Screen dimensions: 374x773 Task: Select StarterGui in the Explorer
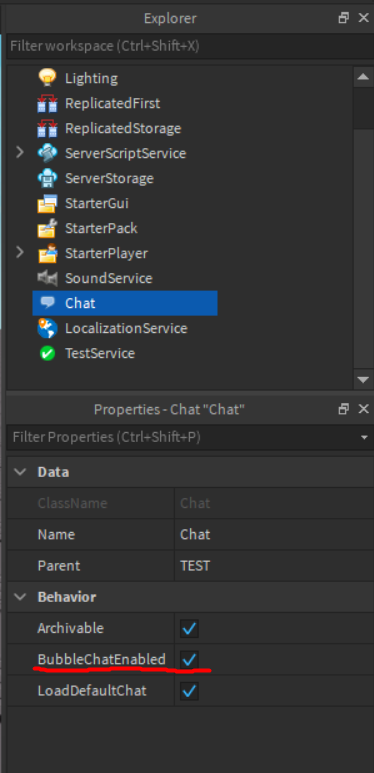pyautogui.click(x=97, y=203)
